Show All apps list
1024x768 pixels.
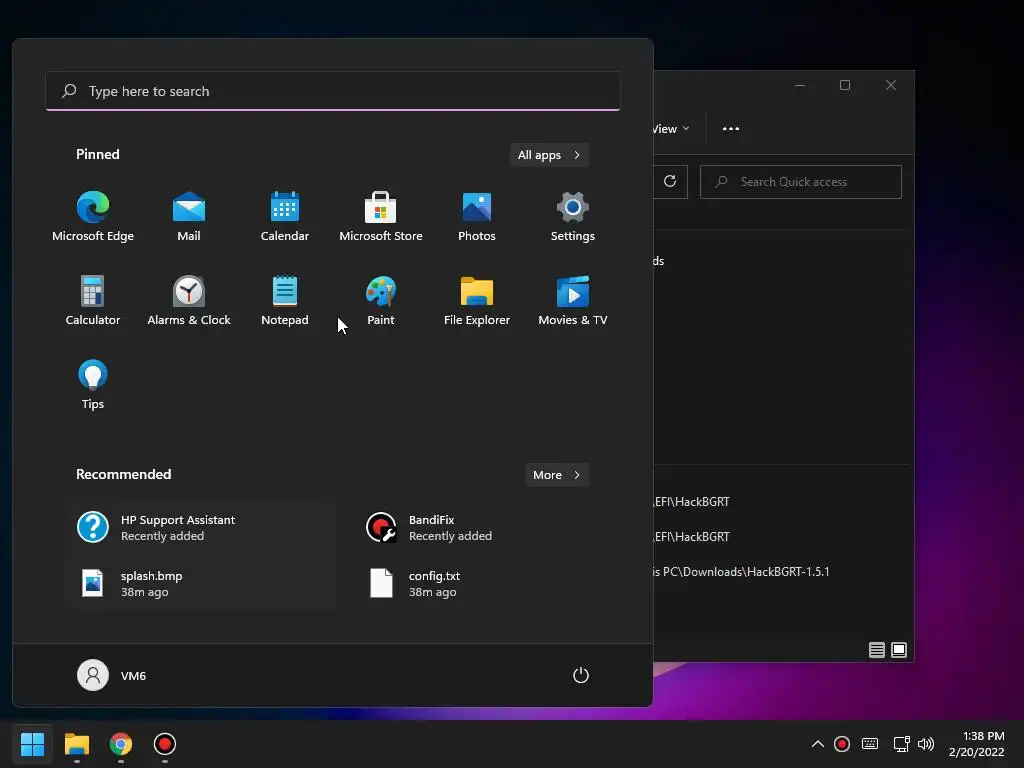point(549,155)
